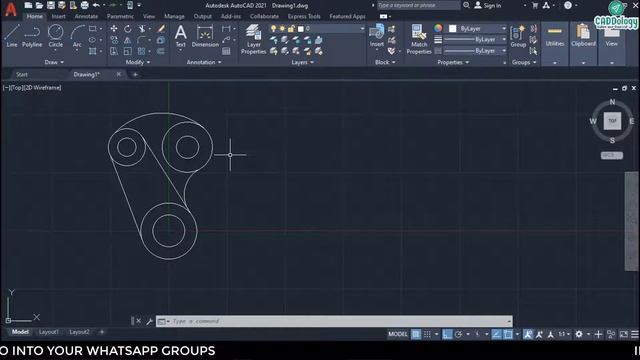Expand the Block panel
Viewport: 640px width, 360px height.
point(385,62)
